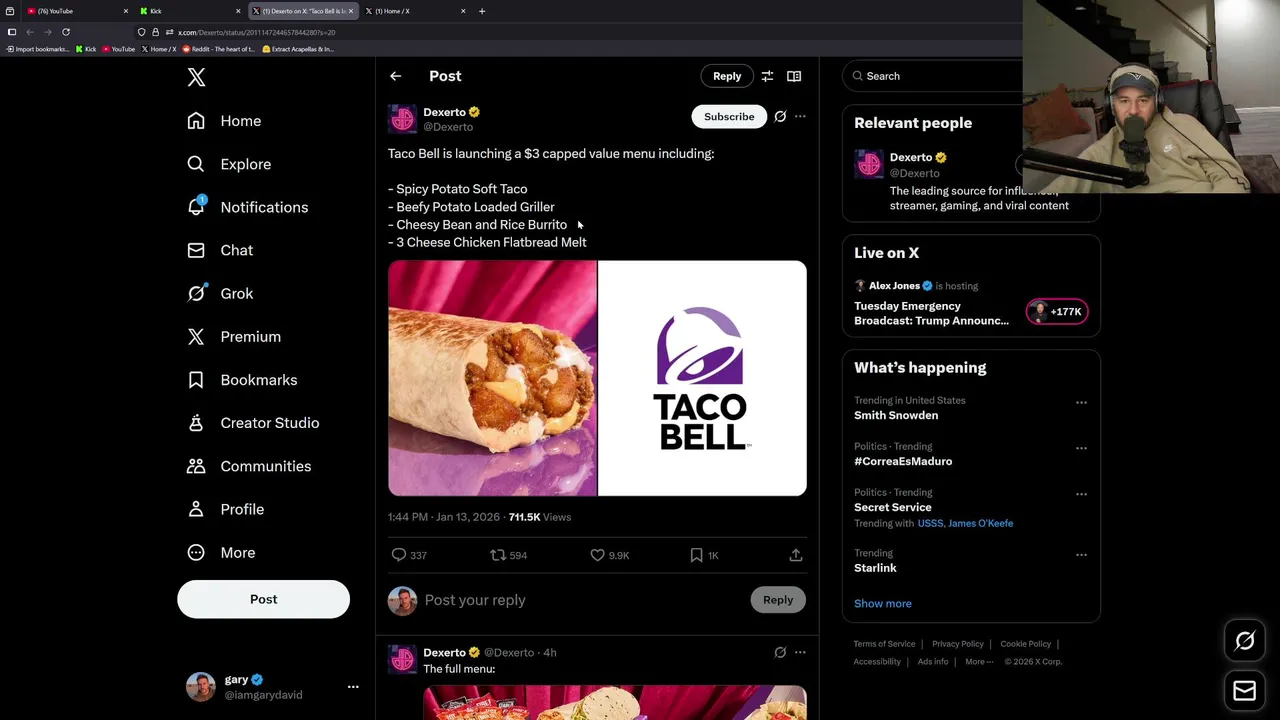This screenshot has height=720, width=1280.
Task: Open the burrito image in post
Action: coord(492,378)
